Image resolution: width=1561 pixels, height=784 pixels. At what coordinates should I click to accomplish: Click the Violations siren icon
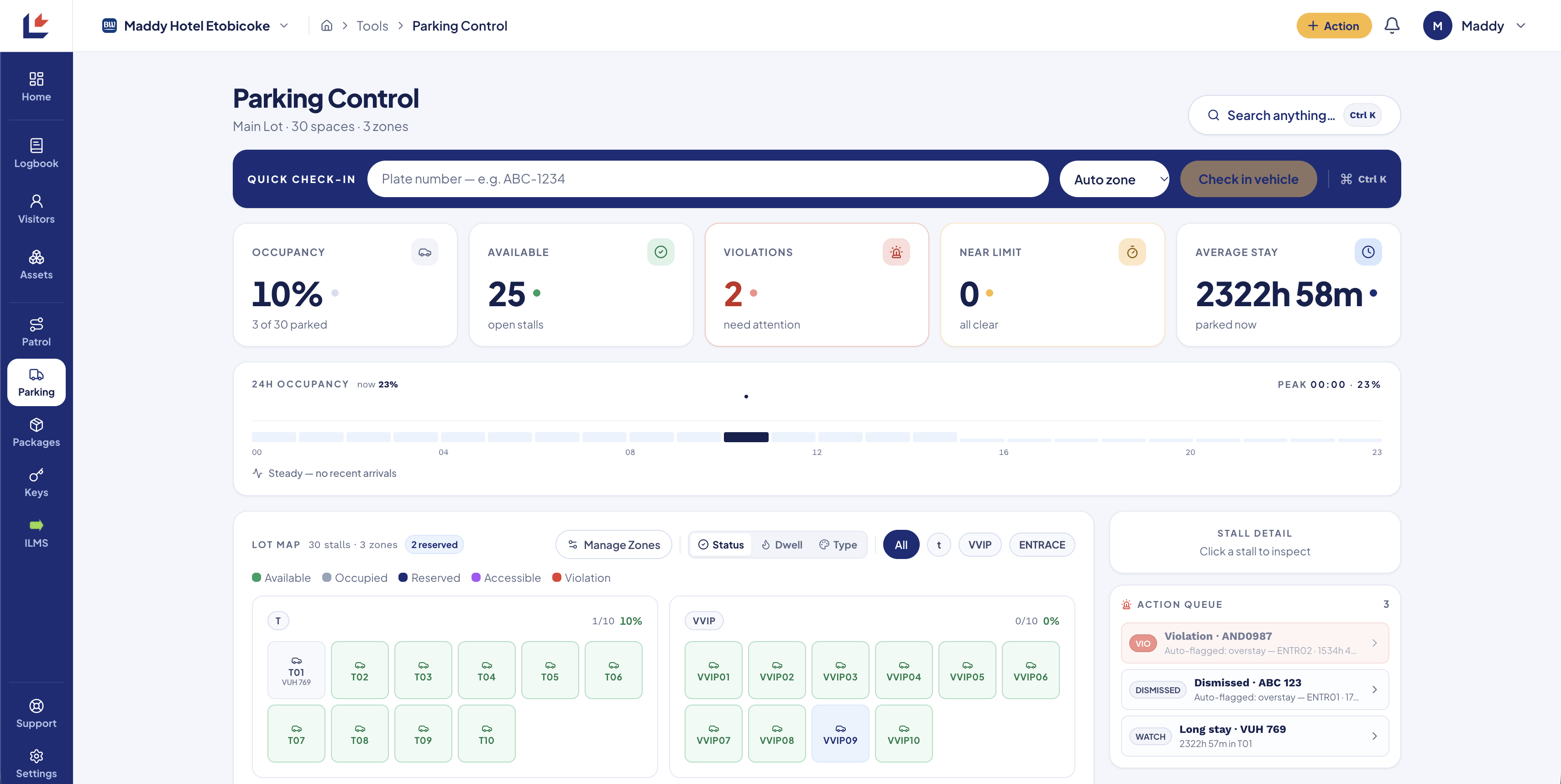pyautogui.click(x=896, y=252)
